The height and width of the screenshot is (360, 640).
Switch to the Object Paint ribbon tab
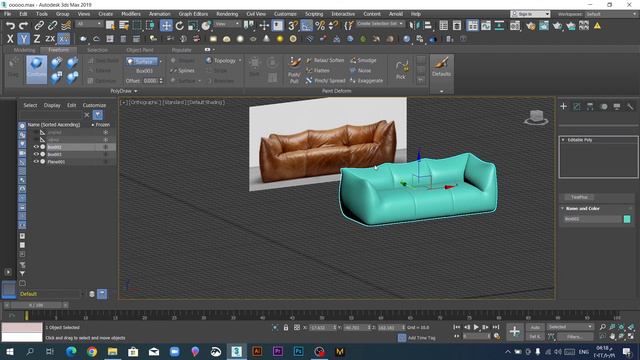[x=140, y=50]
